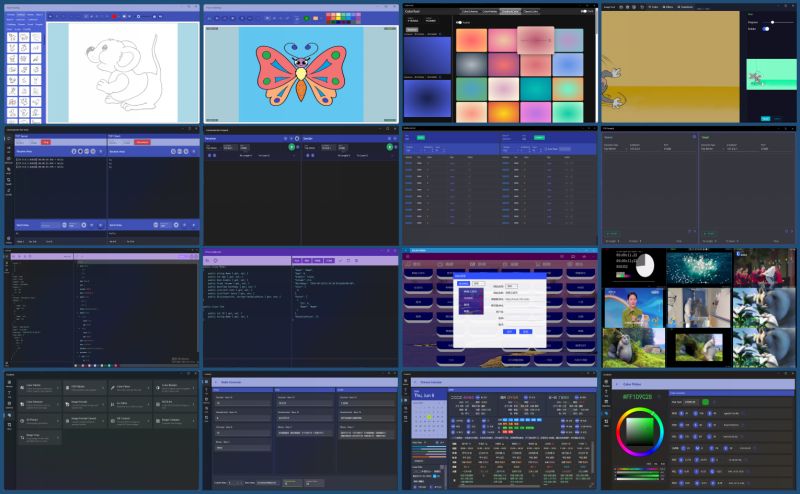Toggle the blue switch in image tool panel

(765, 29)
